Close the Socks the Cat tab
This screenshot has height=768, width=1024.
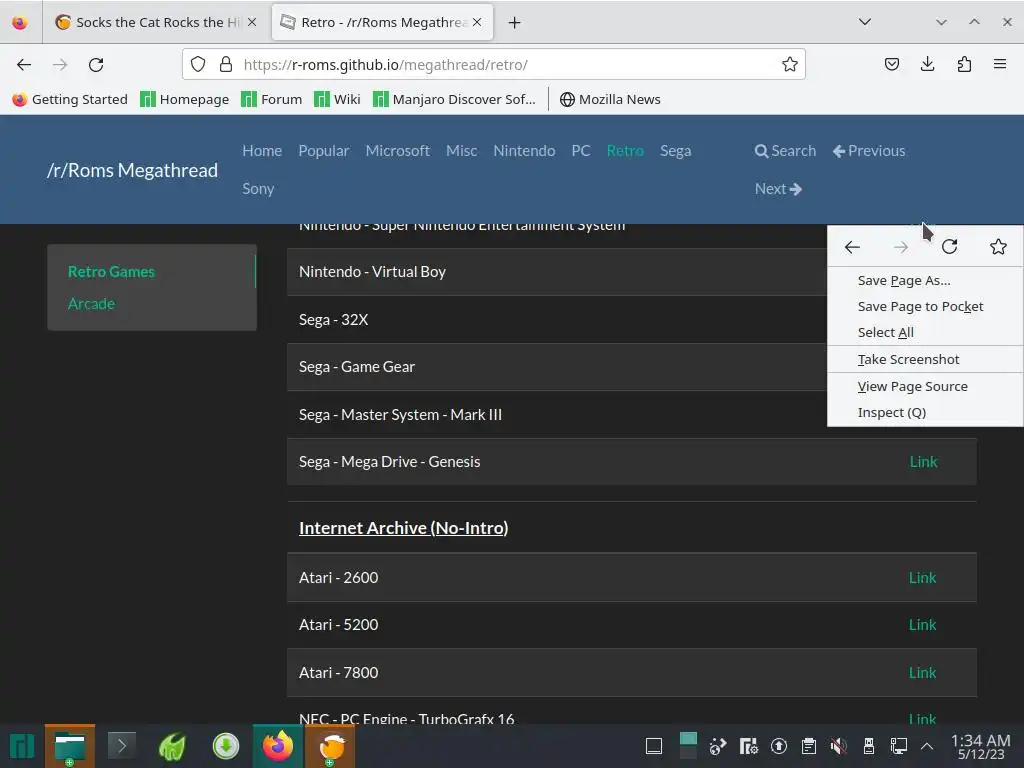tap(252, 22)
